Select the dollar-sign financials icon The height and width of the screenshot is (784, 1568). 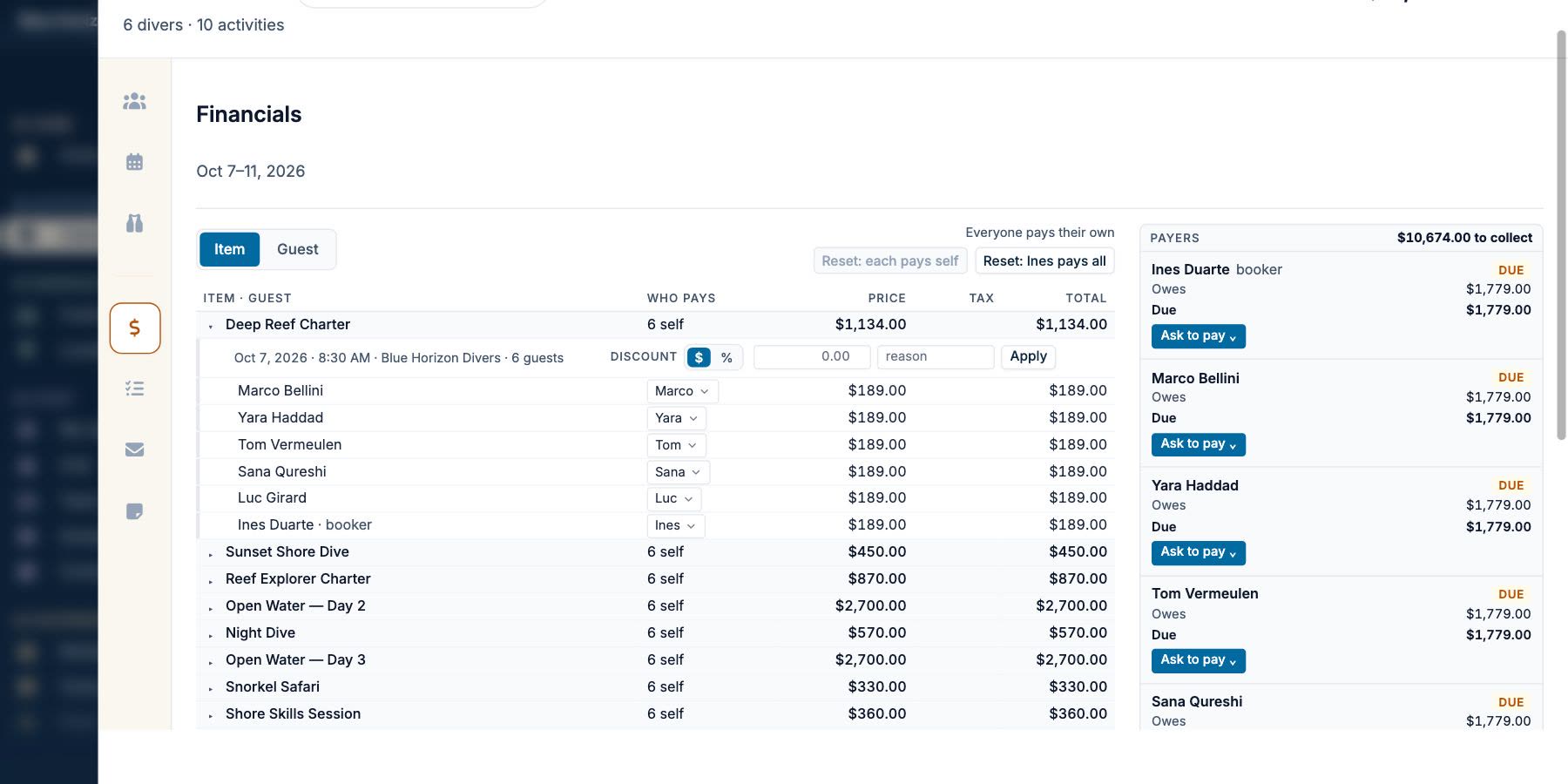[135, 328]
